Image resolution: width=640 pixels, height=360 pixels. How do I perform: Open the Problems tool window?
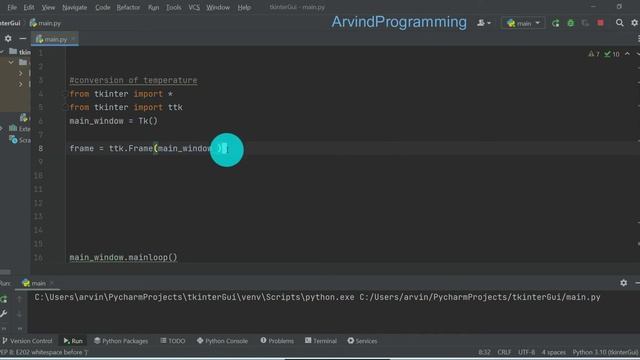click(x=277, y=341)
